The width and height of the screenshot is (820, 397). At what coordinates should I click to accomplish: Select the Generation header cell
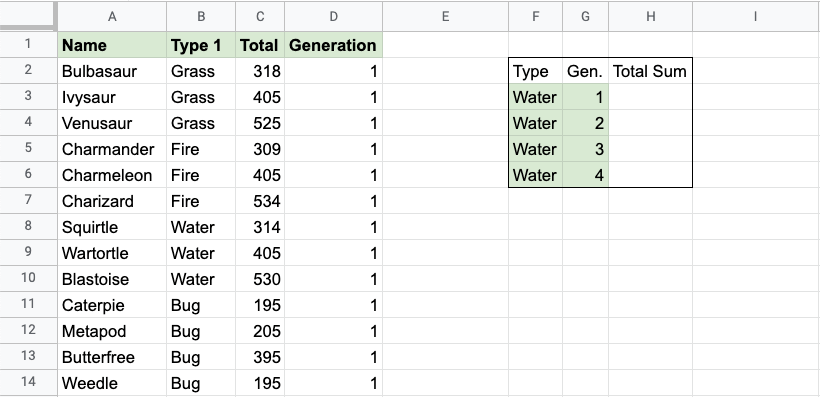(x=334, y=45)
